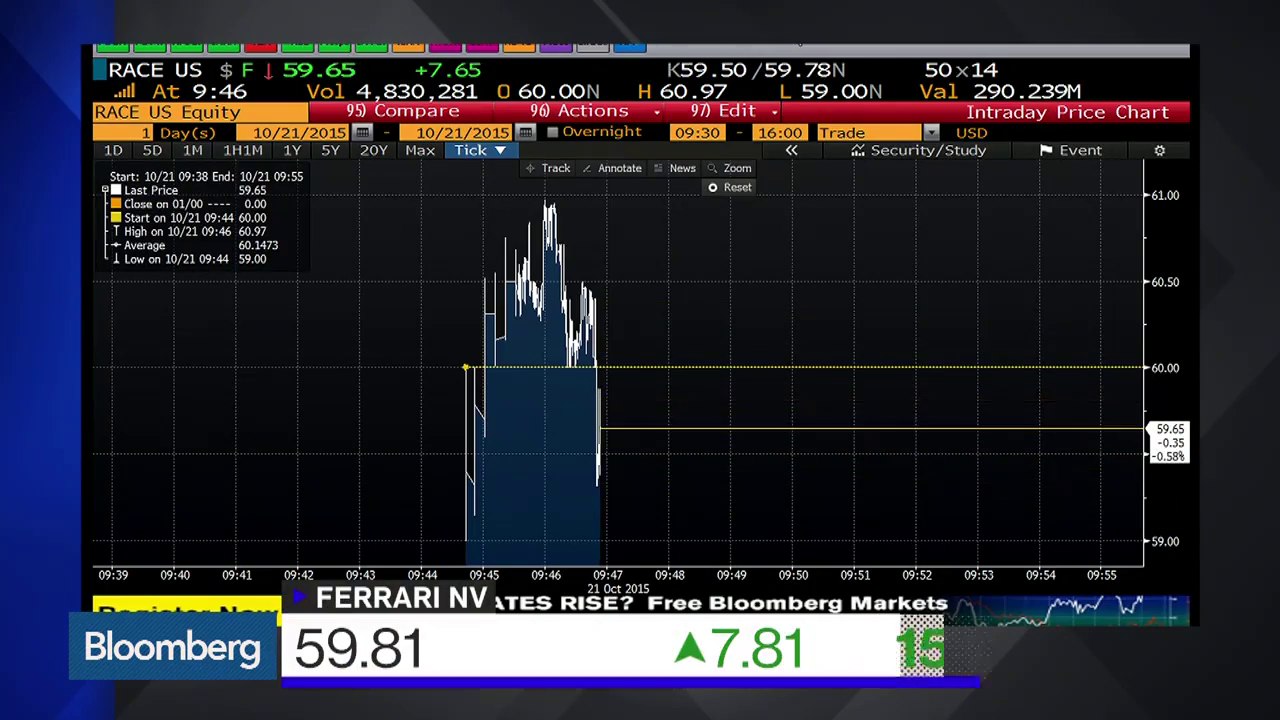The height and width of the screenshot is (720, 1280).
Task: Click the orange Close legend swatch
Action: (116, 204)
